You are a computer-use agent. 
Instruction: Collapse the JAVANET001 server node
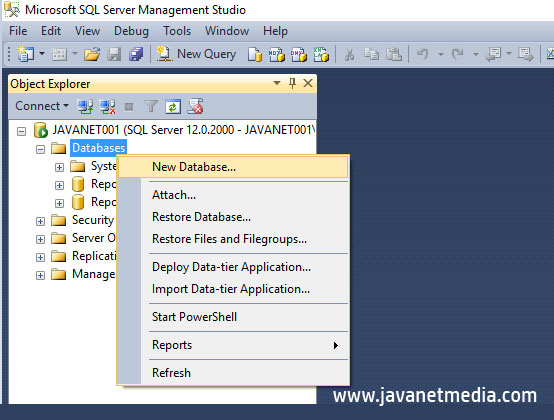22,132
